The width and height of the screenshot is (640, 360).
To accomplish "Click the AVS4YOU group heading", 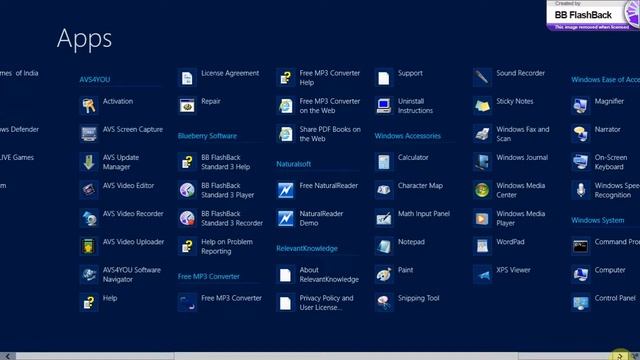I will coord(95,79).
